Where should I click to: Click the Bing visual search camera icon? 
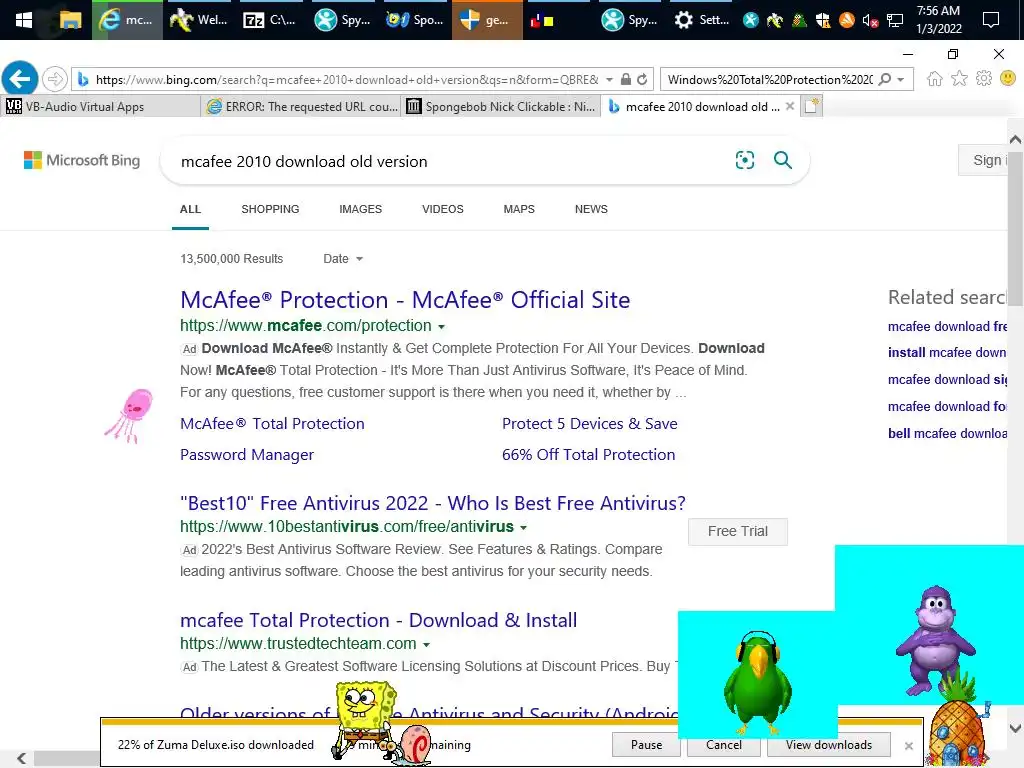click(x=744, y=160)
